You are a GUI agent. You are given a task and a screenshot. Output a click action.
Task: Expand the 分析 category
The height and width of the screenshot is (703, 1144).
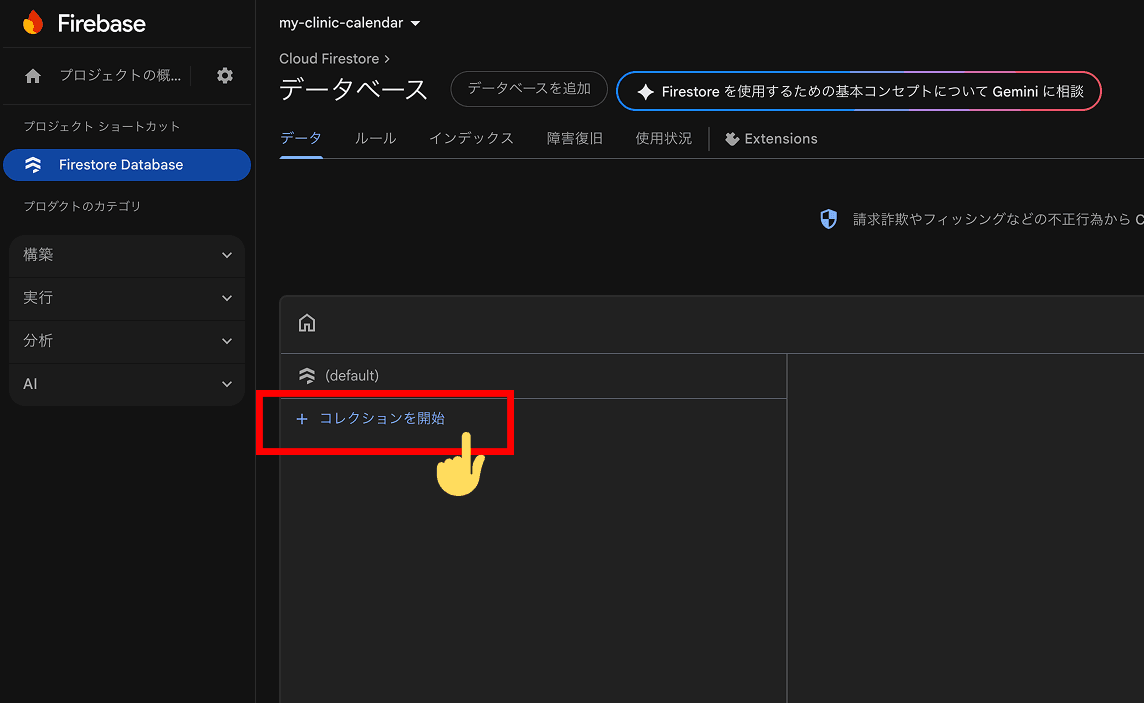(127, 341)
